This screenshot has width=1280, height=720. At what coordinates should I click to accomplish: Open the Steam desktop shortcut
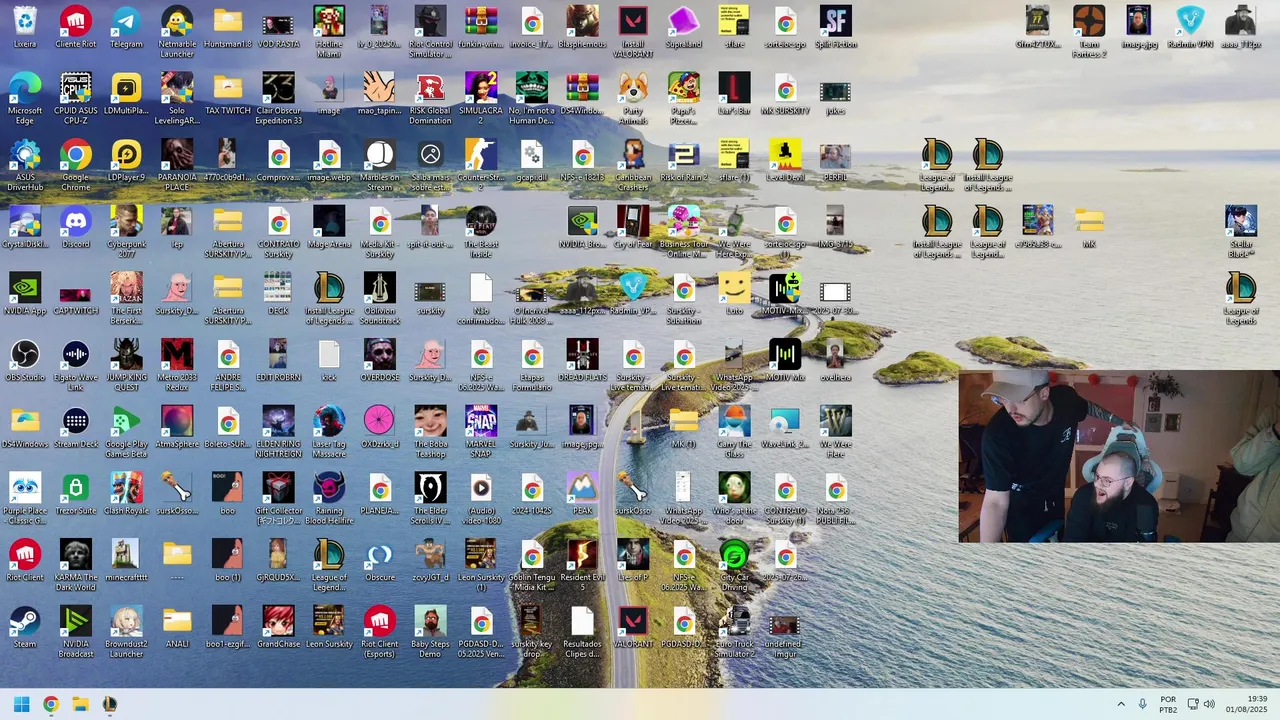click(25, 628)
